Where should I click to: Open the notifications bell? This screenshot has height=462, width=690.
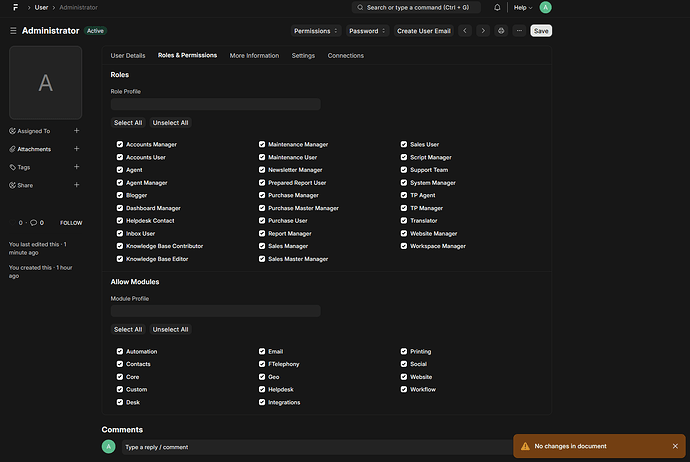pyautogui.click(x=496, y=7)
